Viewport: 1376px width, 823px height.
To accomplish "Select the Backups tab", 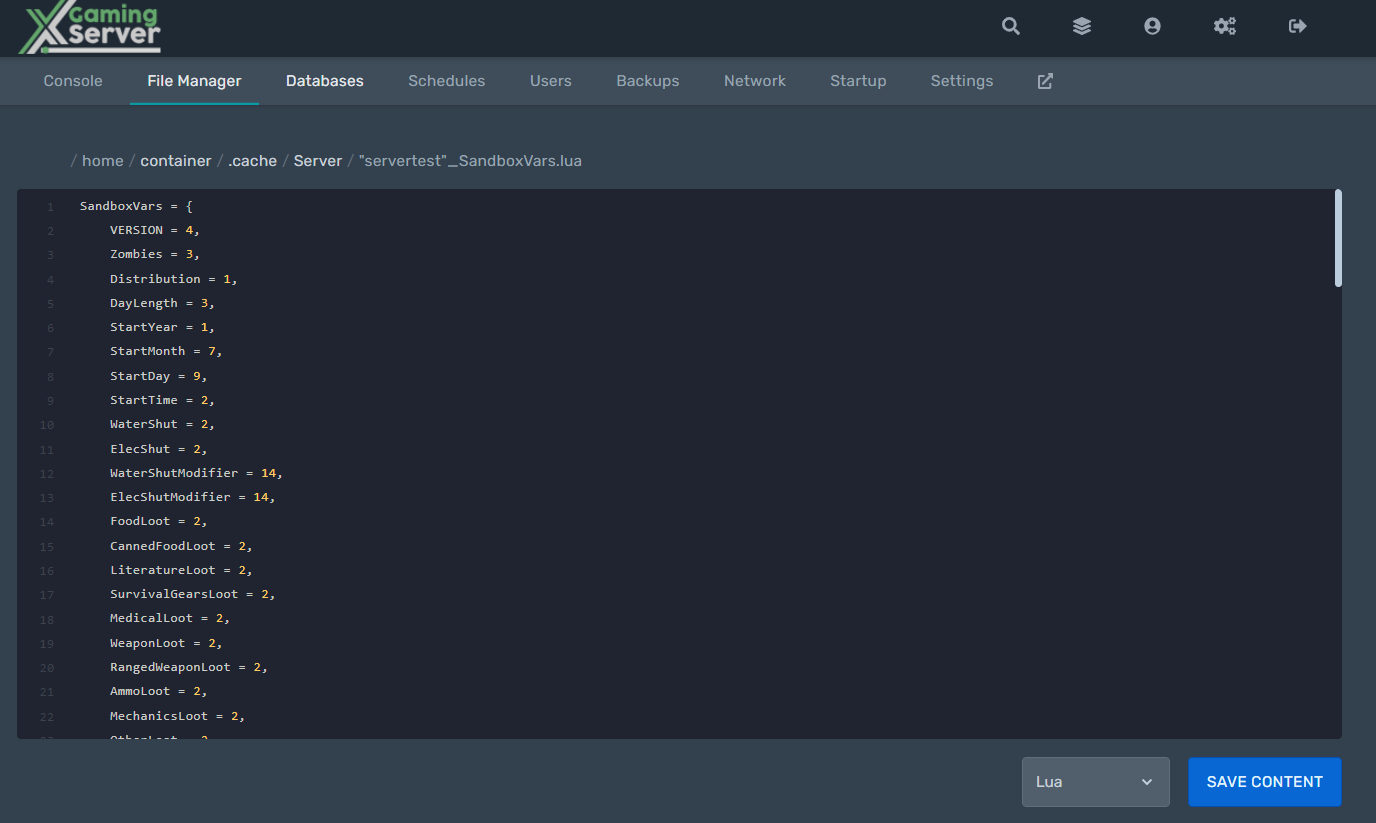I will [x=647, y=81].
